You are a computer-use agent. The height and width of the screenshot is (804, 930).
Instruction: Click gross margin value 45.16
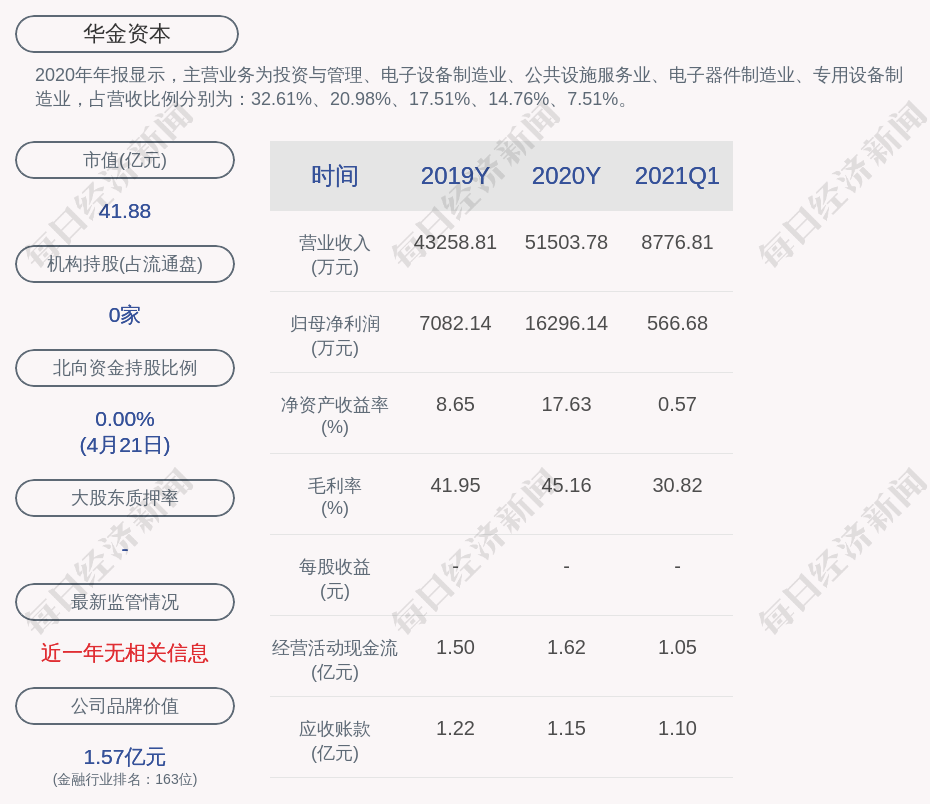[x=566, y=486]
